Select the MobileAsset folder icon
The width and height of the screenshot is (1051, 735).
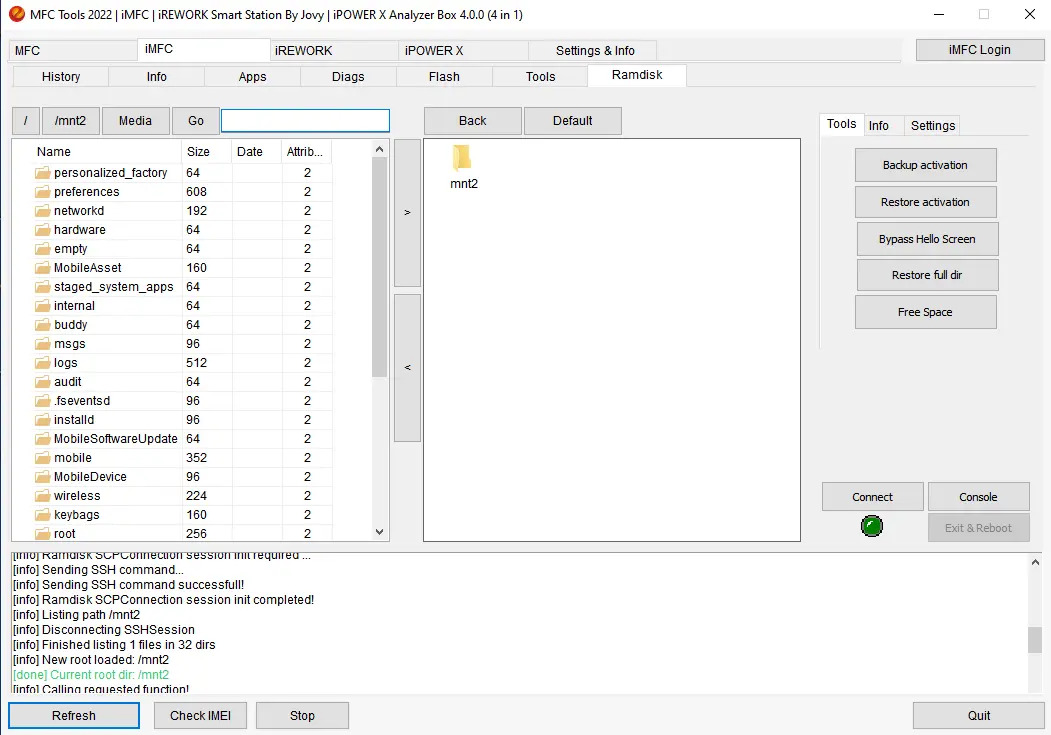point(43,268)
